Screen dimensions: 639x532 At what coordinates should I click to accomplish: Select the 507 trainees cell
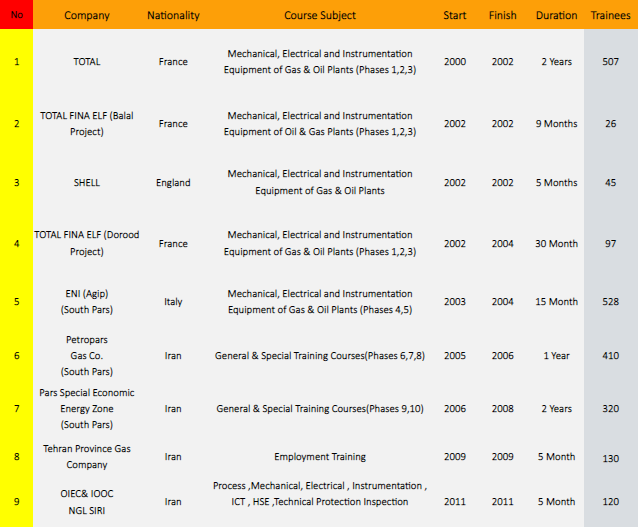[610, 62]
